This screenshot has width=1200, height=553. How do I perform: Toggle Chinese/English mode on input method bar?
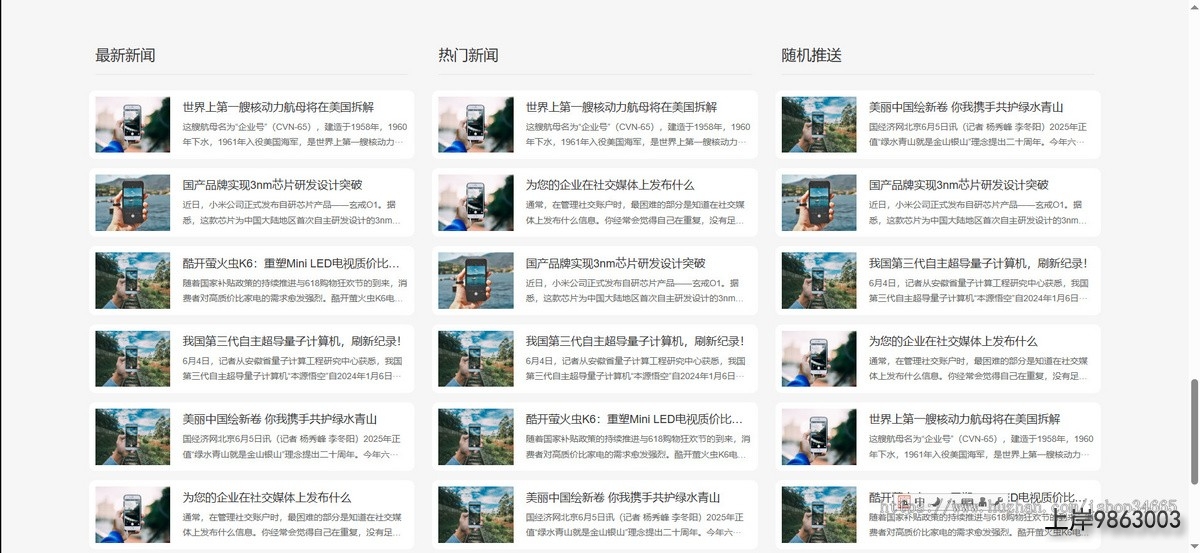(919, 502)
